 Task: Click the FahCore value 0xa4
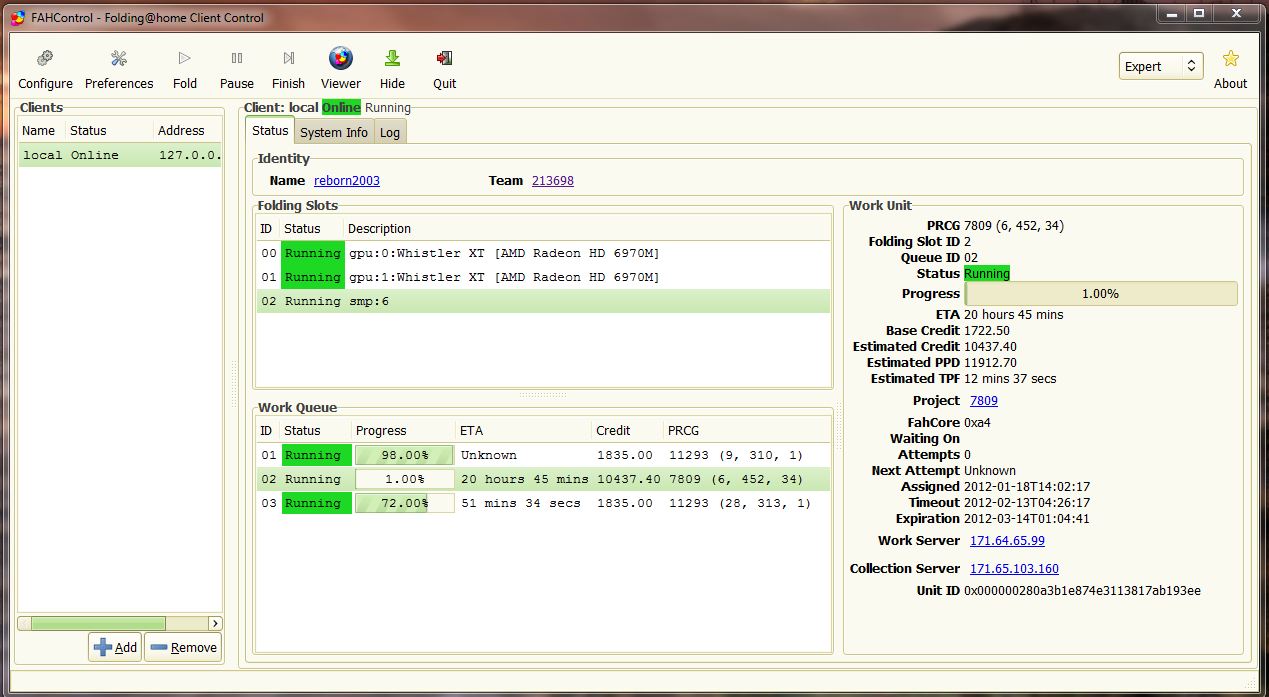(x=977, y=423)
